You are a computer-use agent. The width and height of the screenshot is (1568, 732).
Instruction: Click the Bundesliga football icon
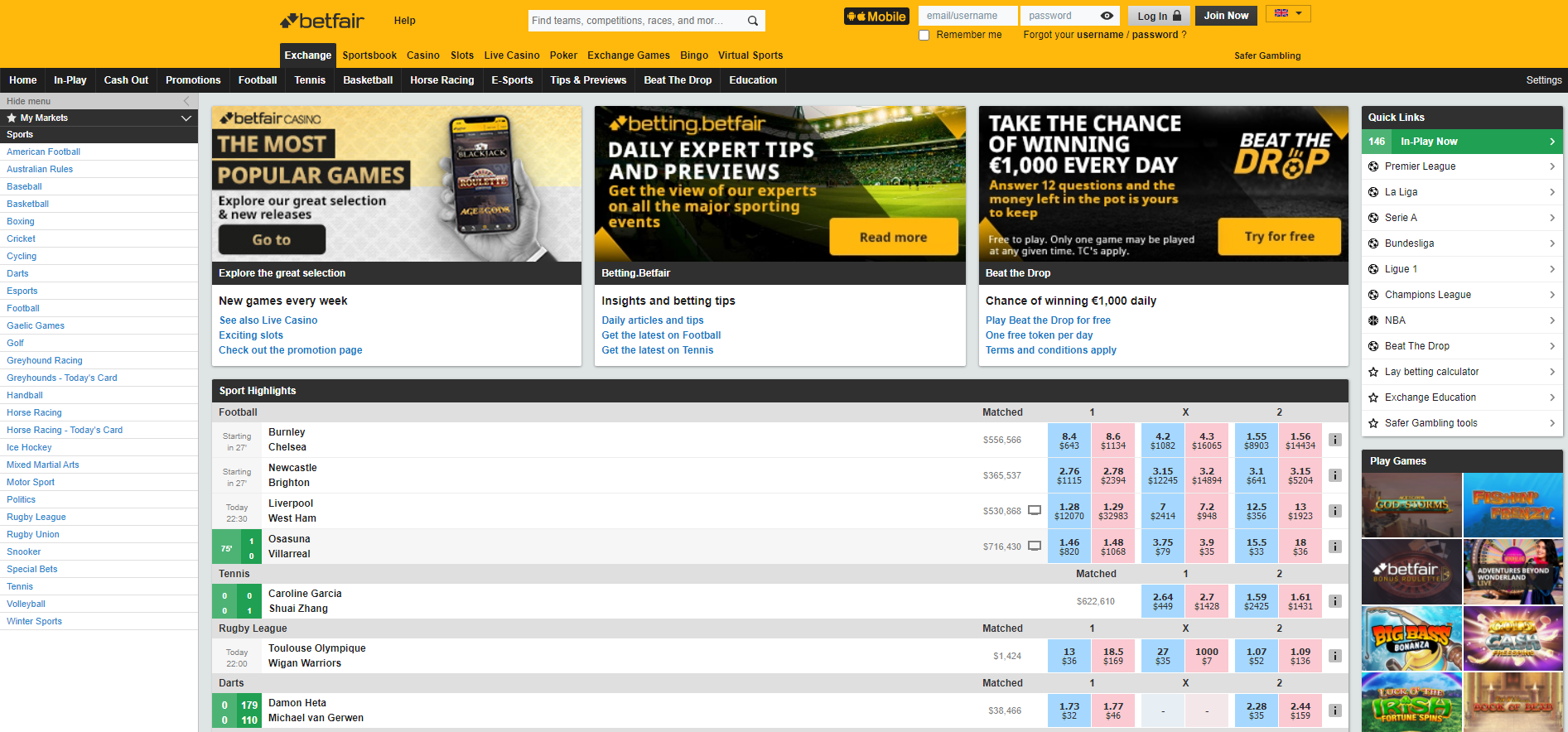click(1373, 243)
